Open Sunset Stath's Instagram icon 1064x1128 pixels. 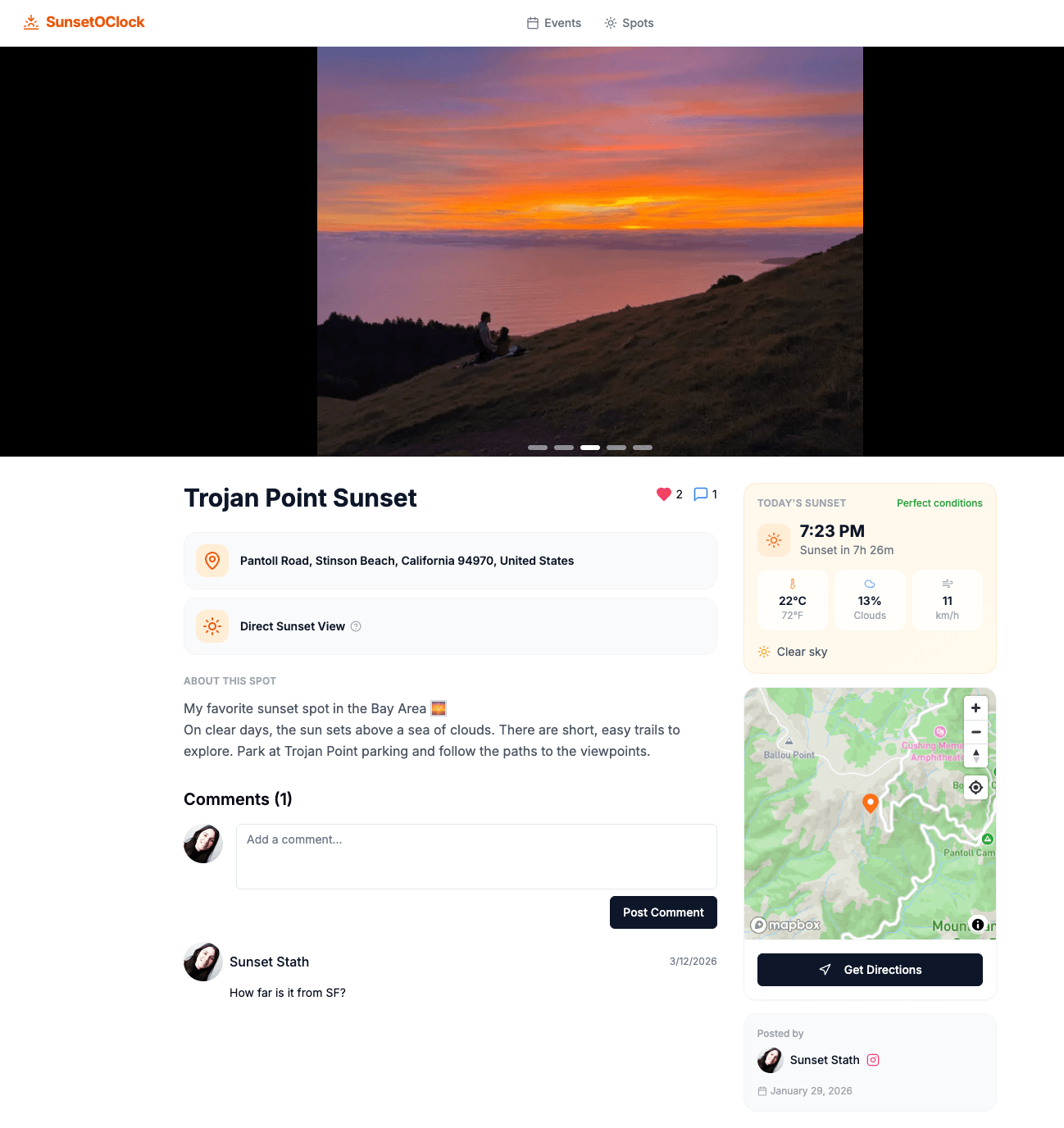pyautogui.click(x=873, y=1060)
